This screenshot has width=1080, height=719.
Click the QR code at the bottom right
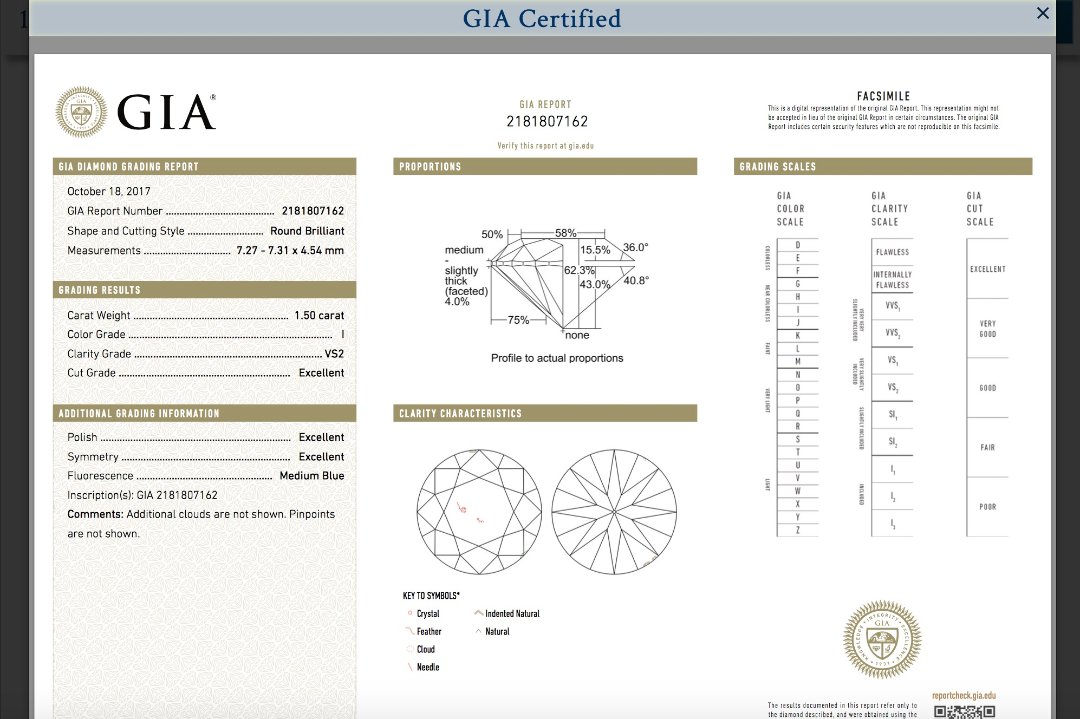click(964, 712)
